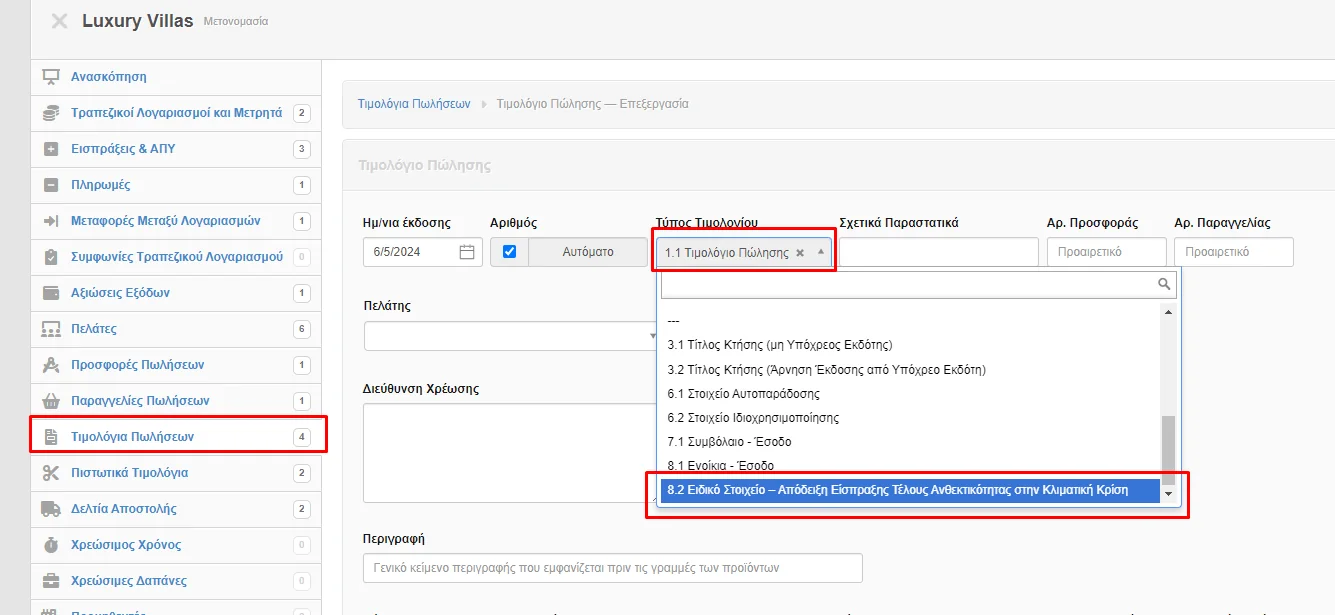Image resolution: width=1335 pixels, height=615 pixels.
Task: Click the Μετονομασία rename link
Action: point(235,21)
